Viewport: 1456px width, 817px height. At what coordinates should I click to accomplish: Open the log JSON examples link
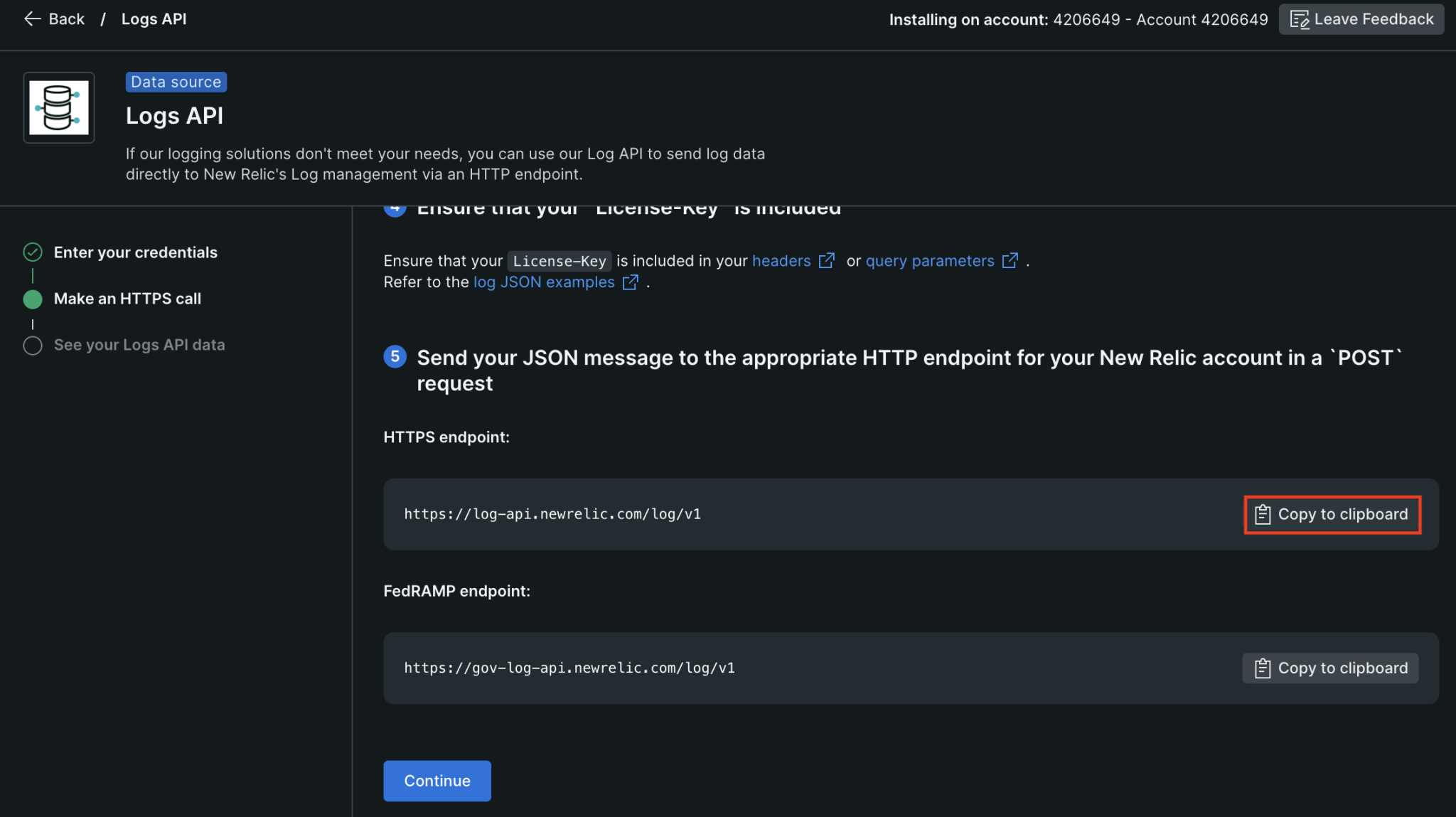543,282
